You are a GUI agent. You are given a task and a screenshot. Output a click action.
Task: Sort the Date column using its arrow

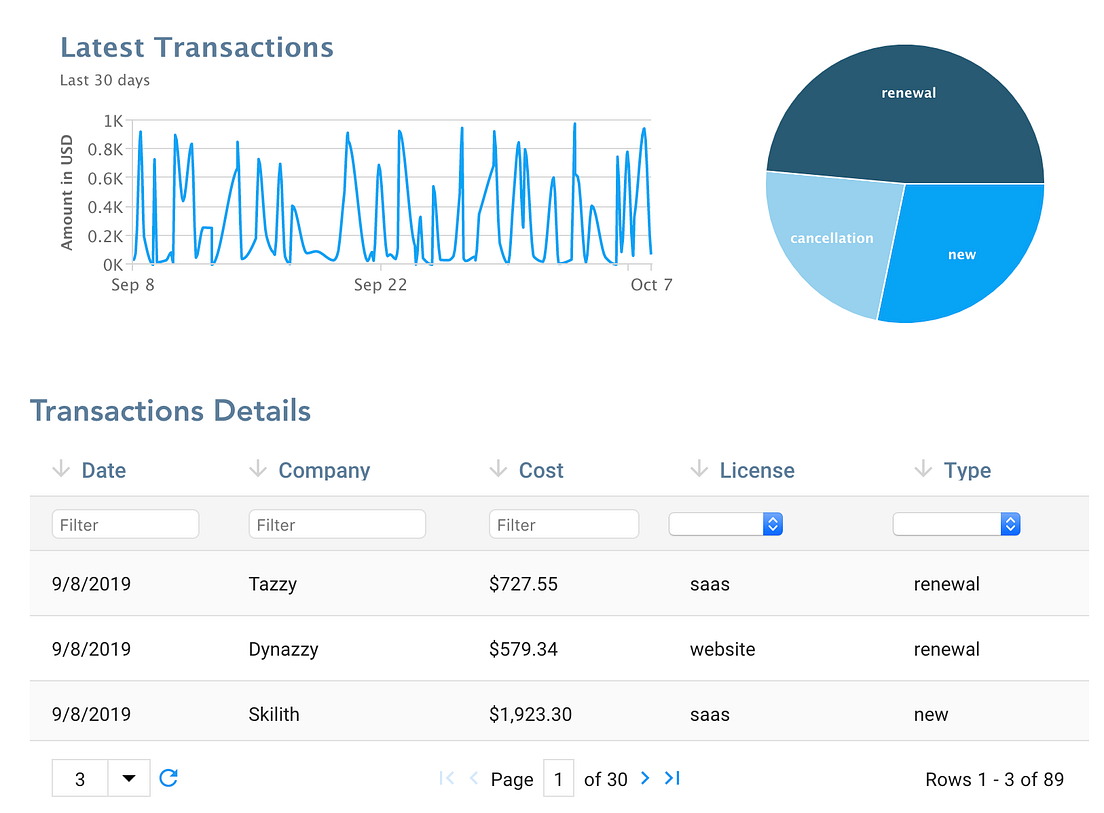60,470
